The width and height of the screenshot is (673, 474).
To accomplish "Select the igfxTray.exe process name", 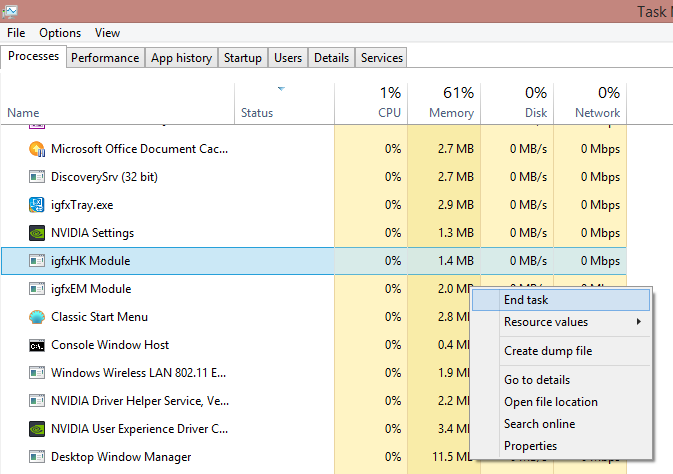I will pos(82,205).
